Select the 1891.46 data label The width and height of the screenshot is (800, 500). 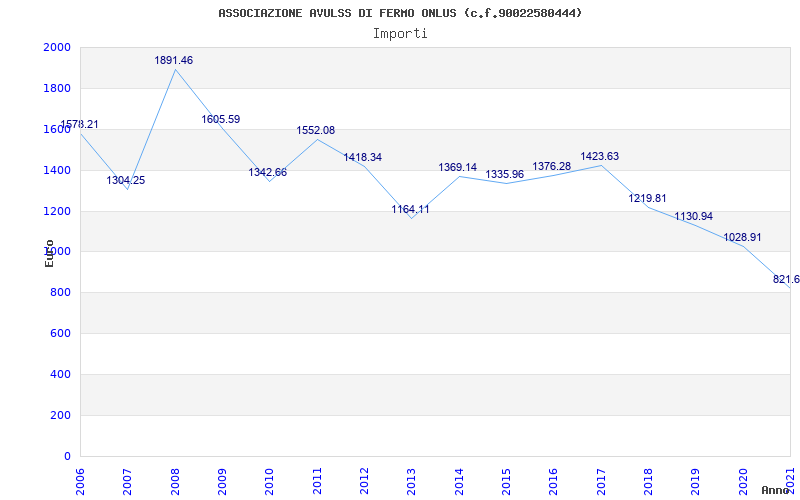[x=174, y=60]
